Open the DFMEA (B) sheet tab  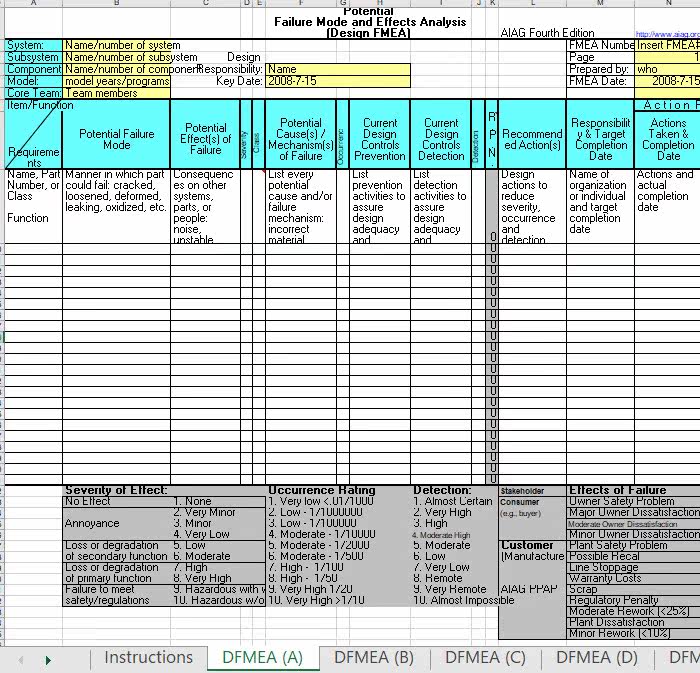[x=374, y=657]
